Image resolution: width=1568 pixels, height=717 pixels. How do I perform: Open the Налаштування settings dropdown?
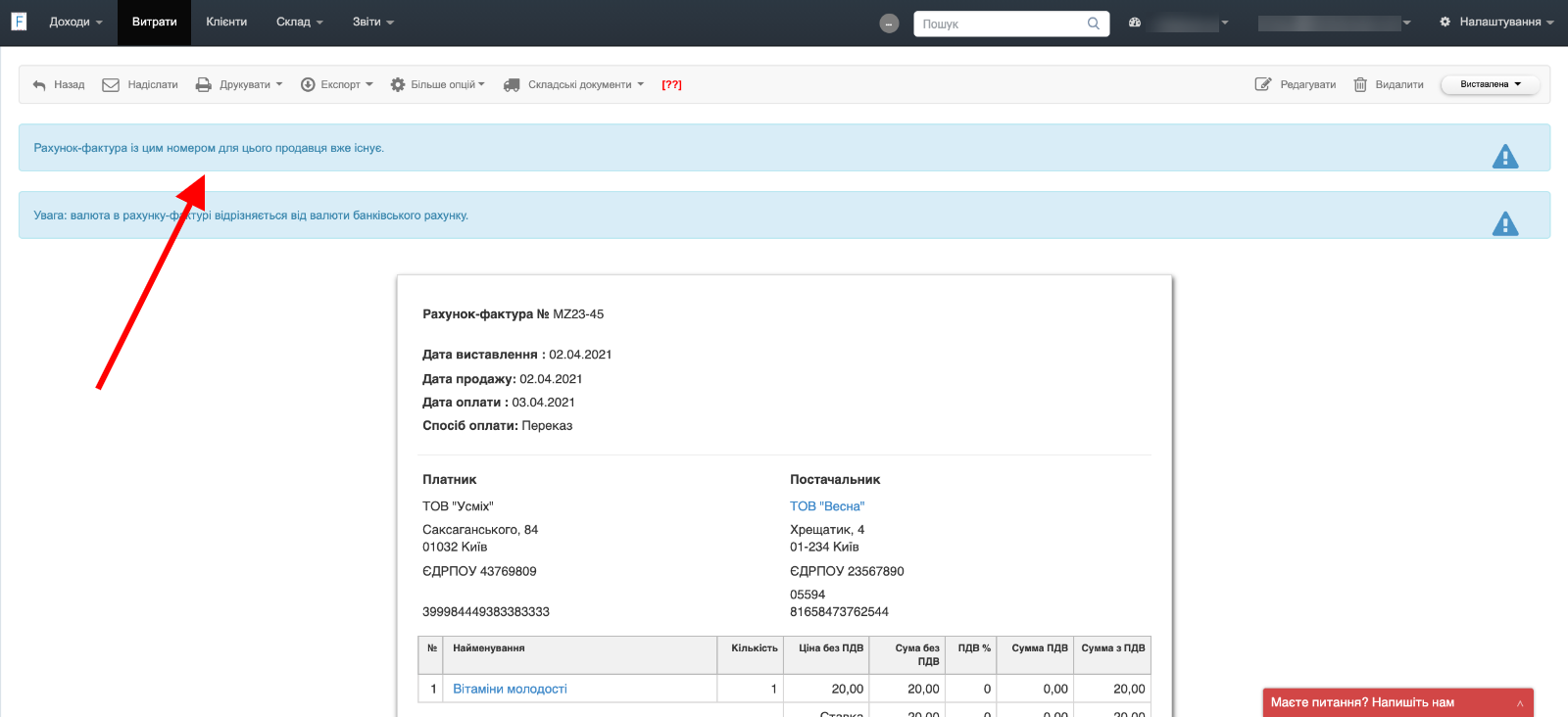[x=1498, y=22]
